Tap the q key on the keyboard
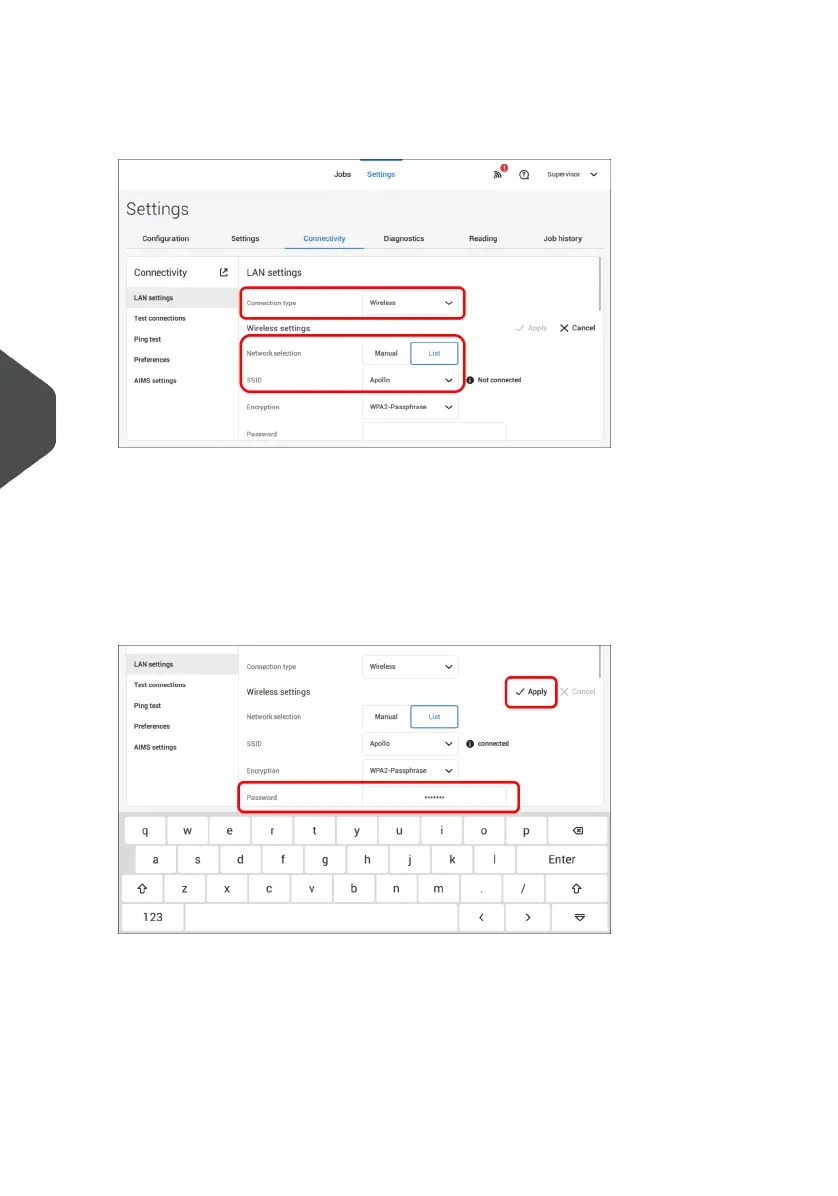The image size is (838, 1196). 145,831
